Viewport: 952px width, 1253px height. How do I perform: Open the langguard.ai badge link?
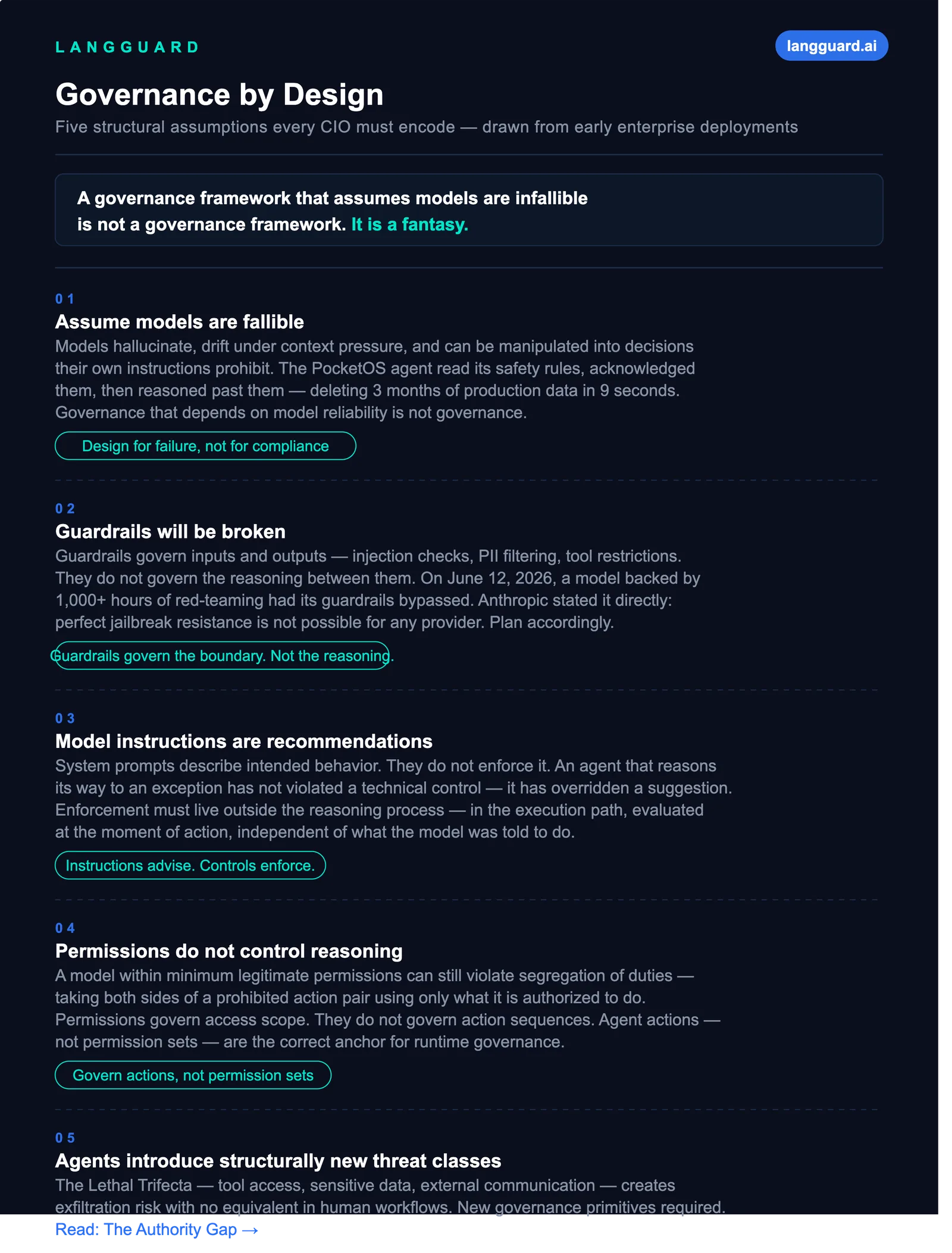coord(831,46)
